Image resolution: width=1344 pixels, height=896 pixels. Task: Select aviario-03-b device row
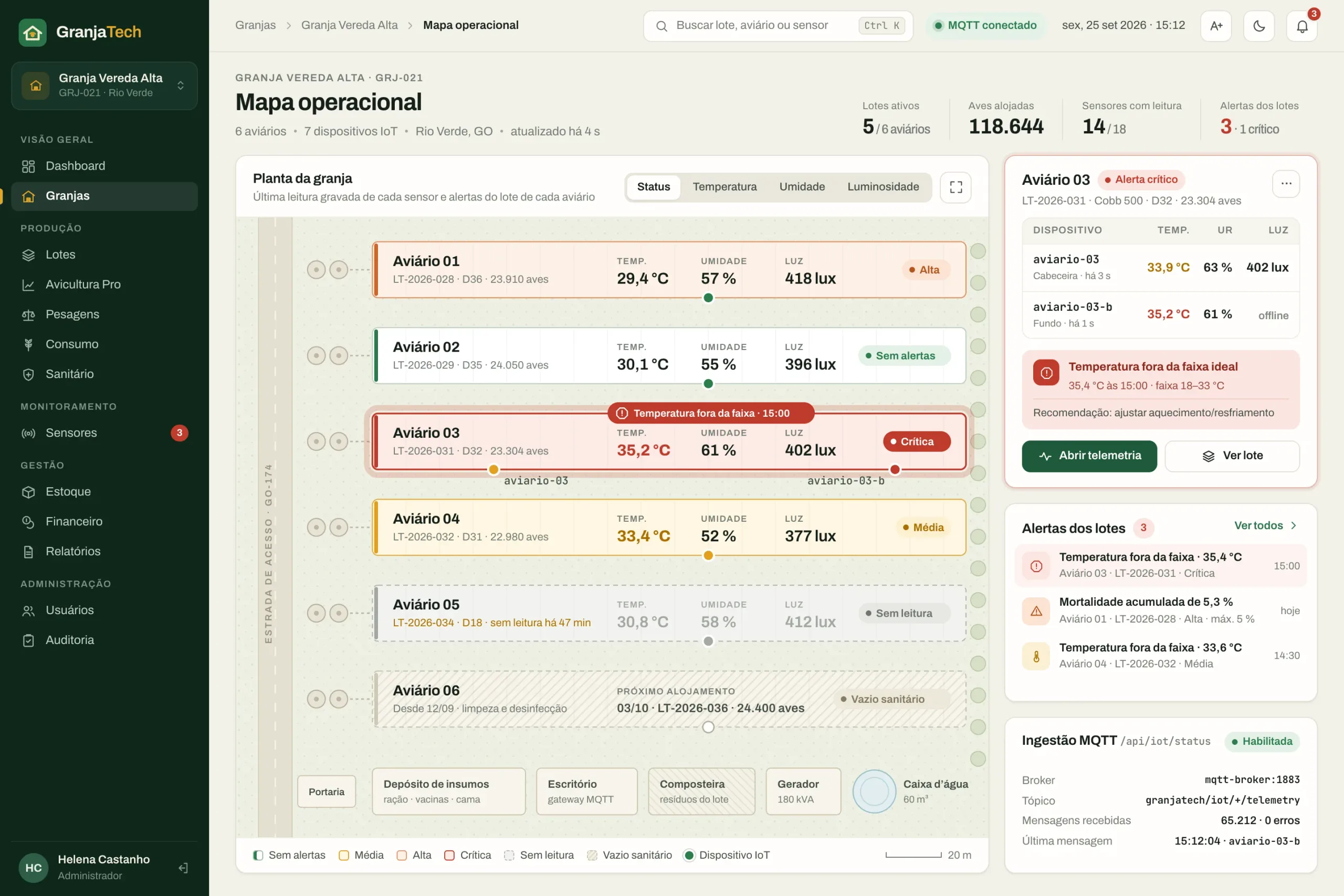pyautogui.click(x=1161, y=315)
